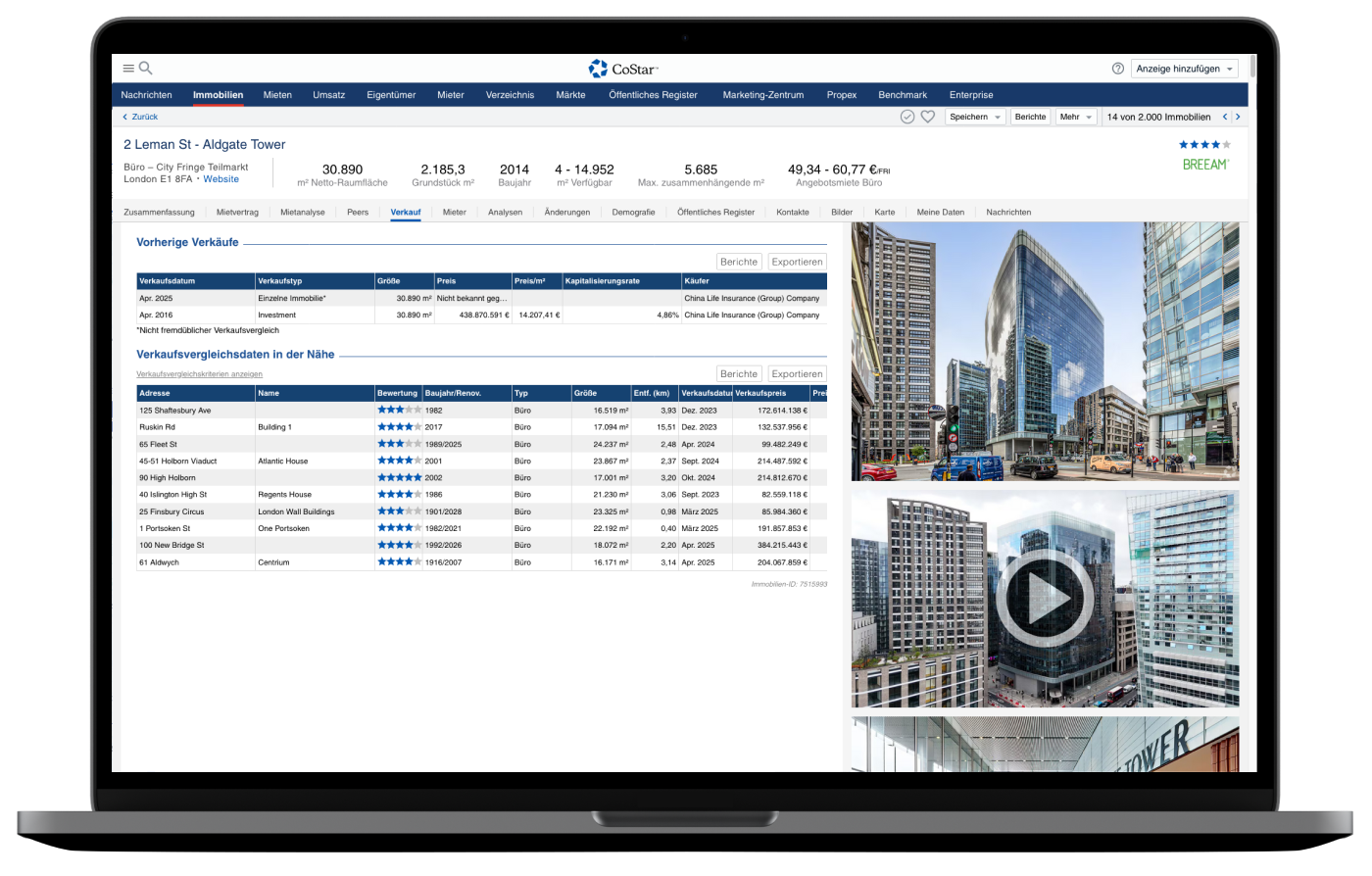Go to the next property arrow
The height and width of the screenshot is (876, 1372).
click(1238, 117)
